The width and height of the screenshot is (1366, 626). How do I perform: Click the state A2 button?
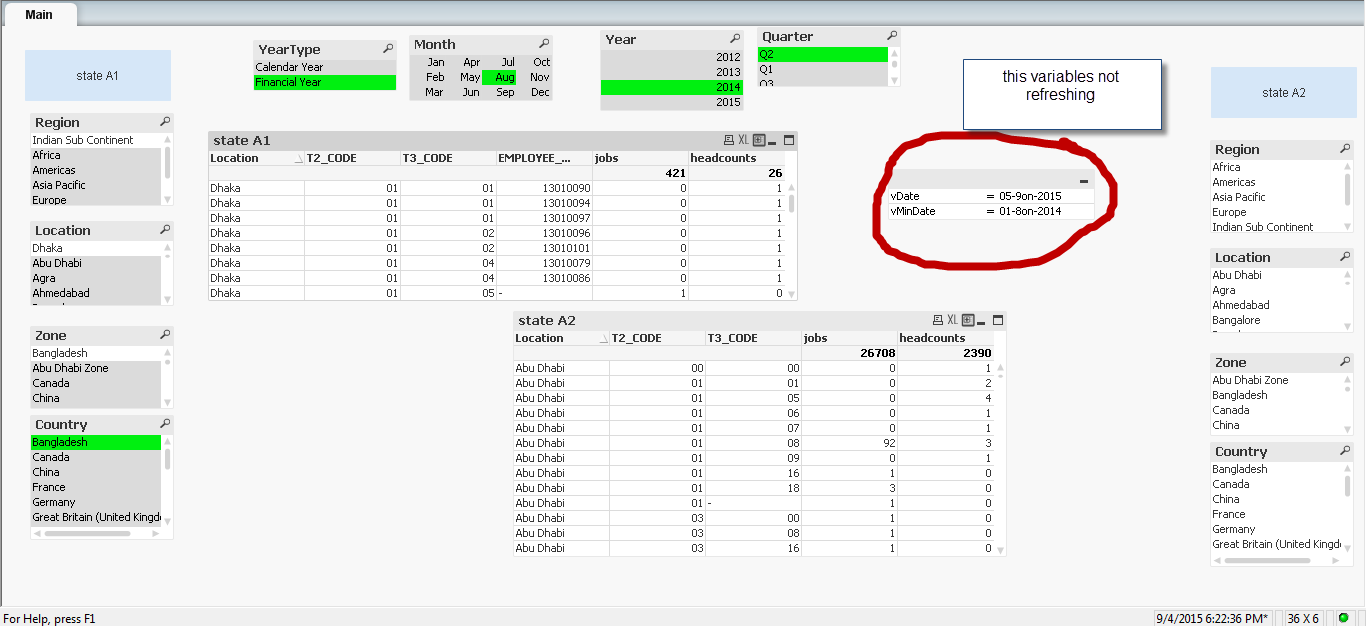1284,92
